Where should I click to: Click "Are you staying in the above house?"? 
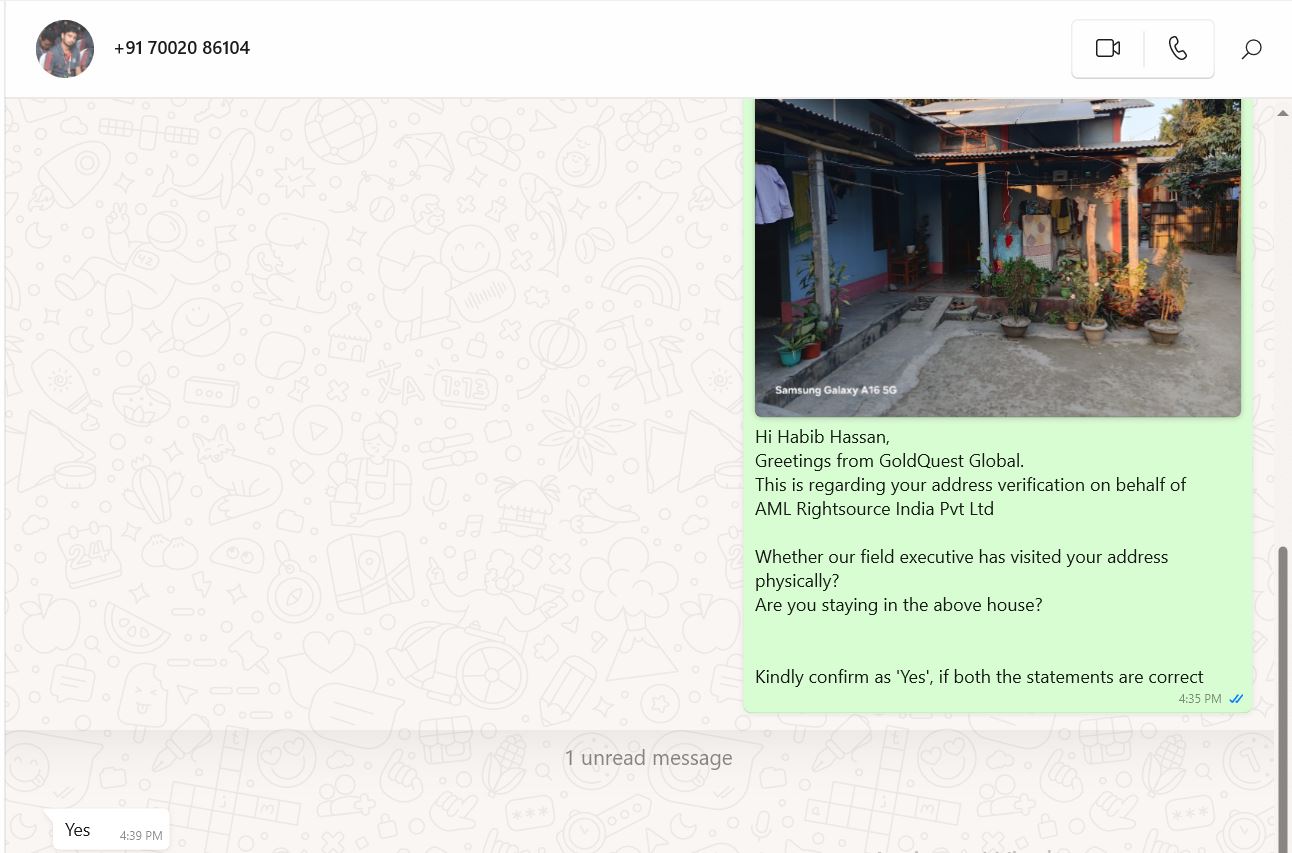tap(898, 605)
